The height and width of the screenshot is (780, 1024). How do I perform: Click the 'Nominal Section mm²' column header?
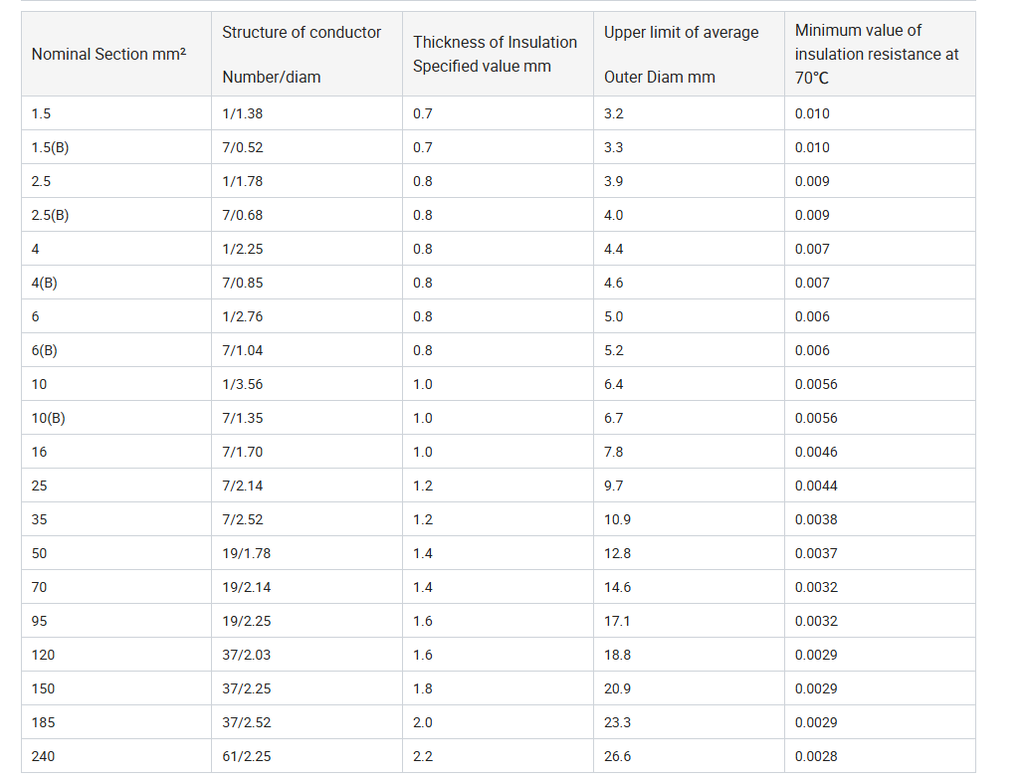point(108,54)
